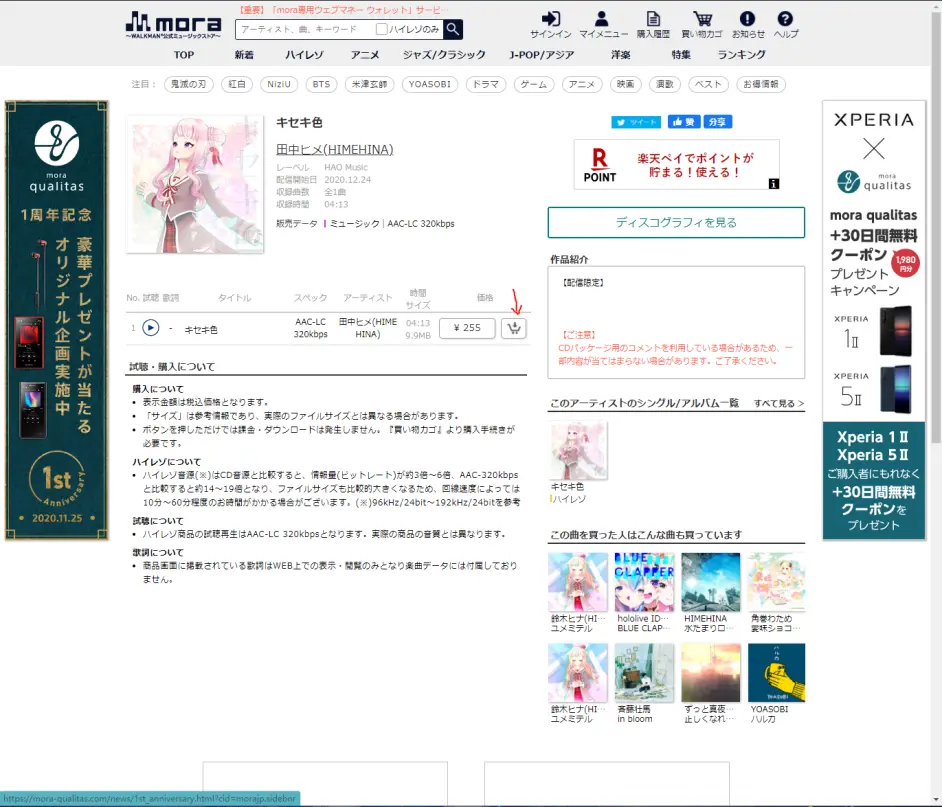Add キセキ色 track to cart
942x807 pixels.
514,329
